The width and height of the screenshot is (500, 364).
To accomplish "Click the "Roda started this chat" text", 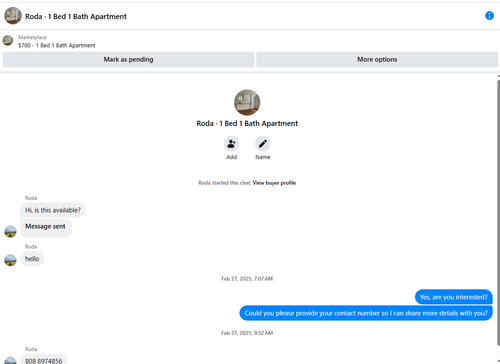I will [x=224, y=183].
